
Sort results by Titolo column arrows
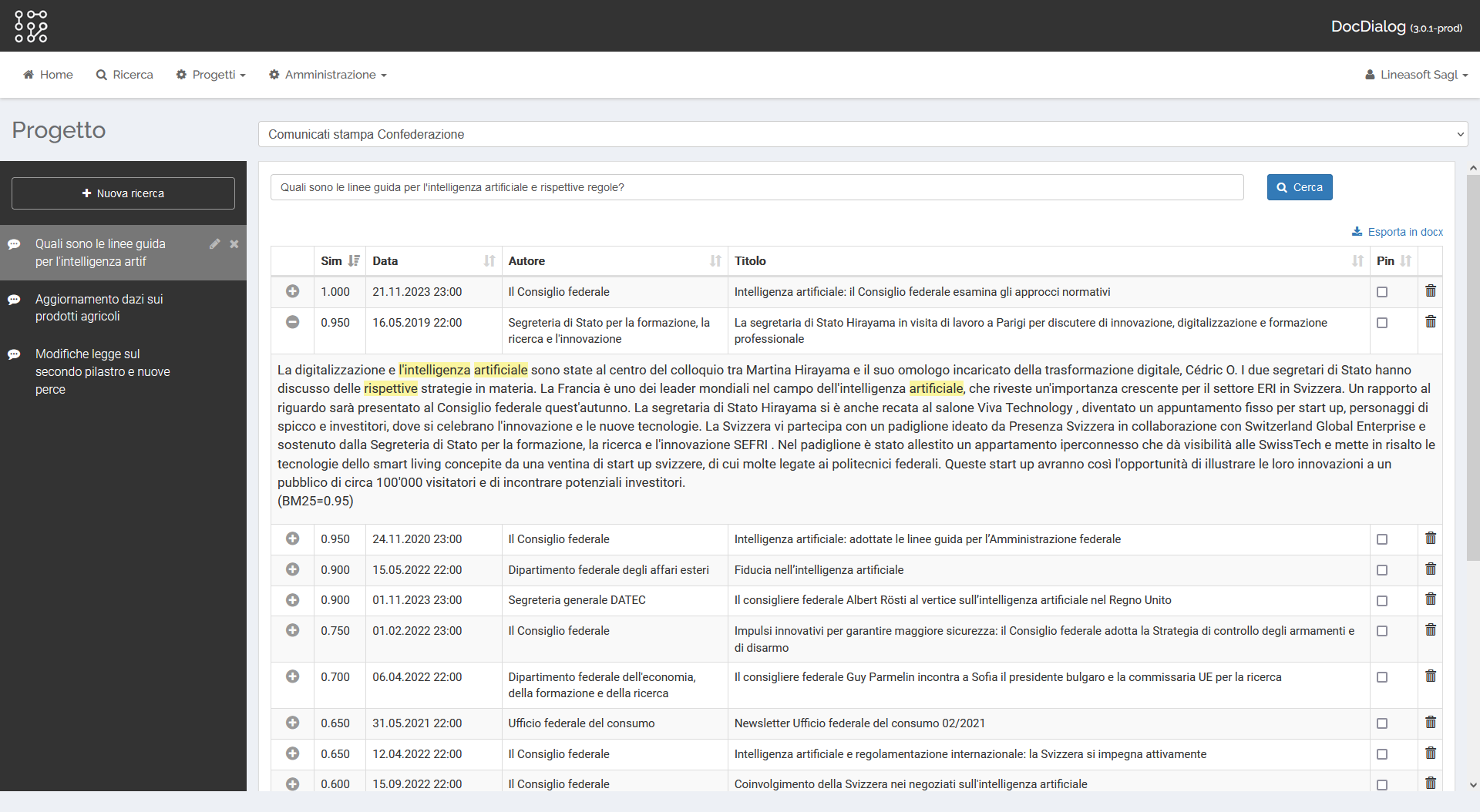click(1357, 261)
